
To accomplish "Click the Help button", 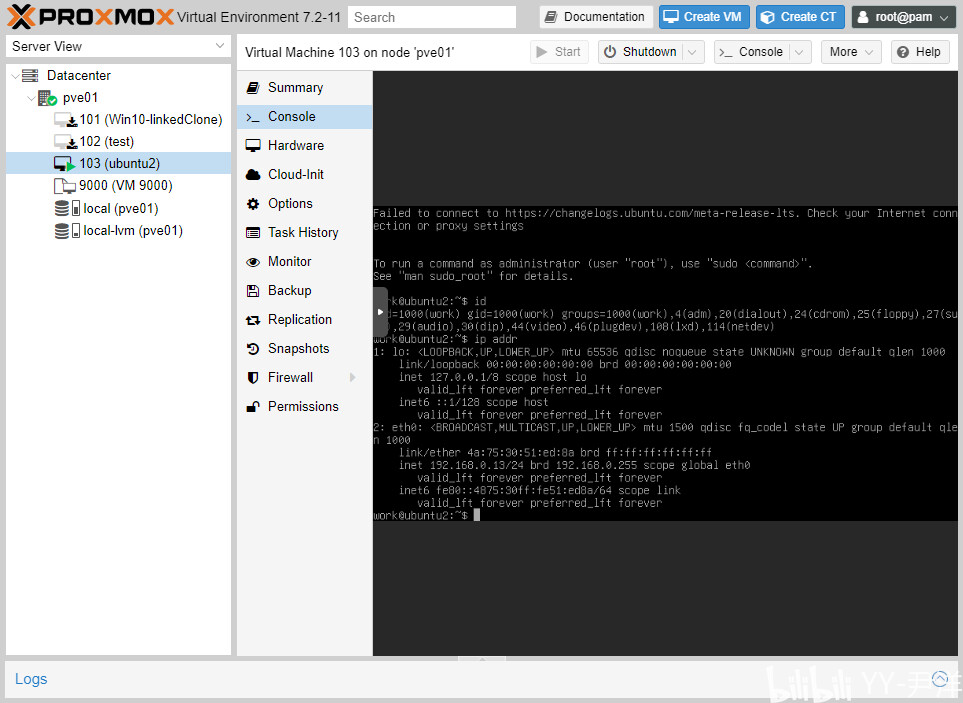I will tap(919, 52).
